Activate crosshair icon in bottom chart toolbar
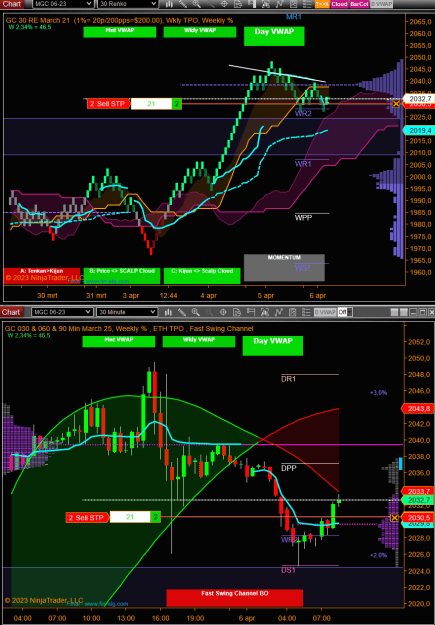The height and width of the screenshot is (625, 435). (223, 312)
